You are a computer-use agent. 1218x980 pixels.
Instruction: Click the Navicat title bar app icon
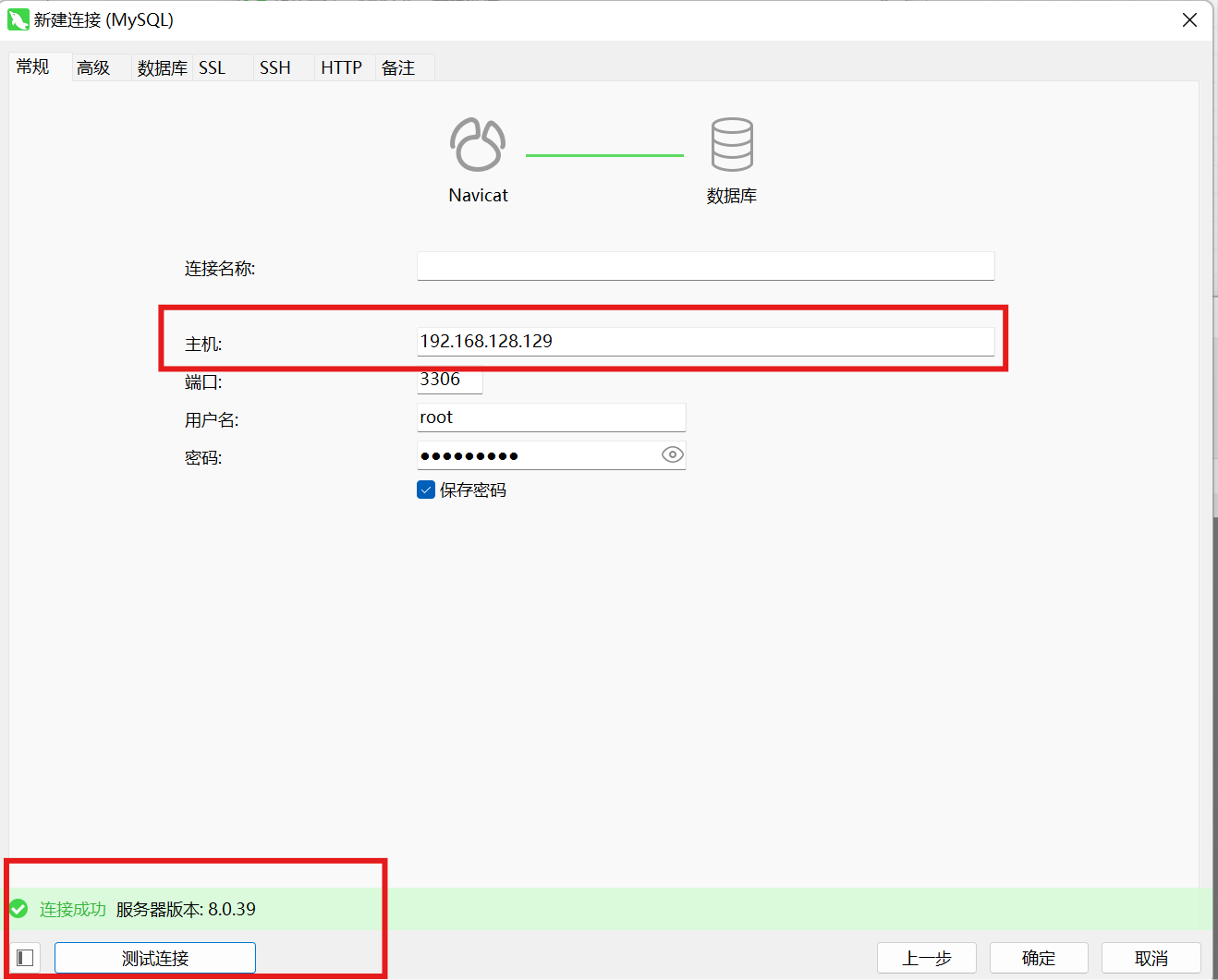tap(18, 19)
